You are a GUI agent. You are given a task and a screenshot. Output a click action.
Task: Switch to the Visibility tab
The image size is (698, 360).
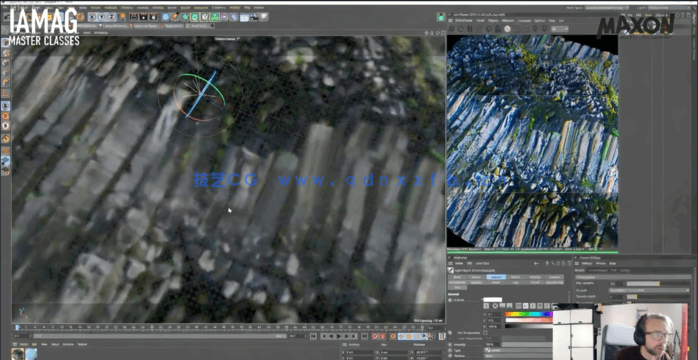point(535,277)
